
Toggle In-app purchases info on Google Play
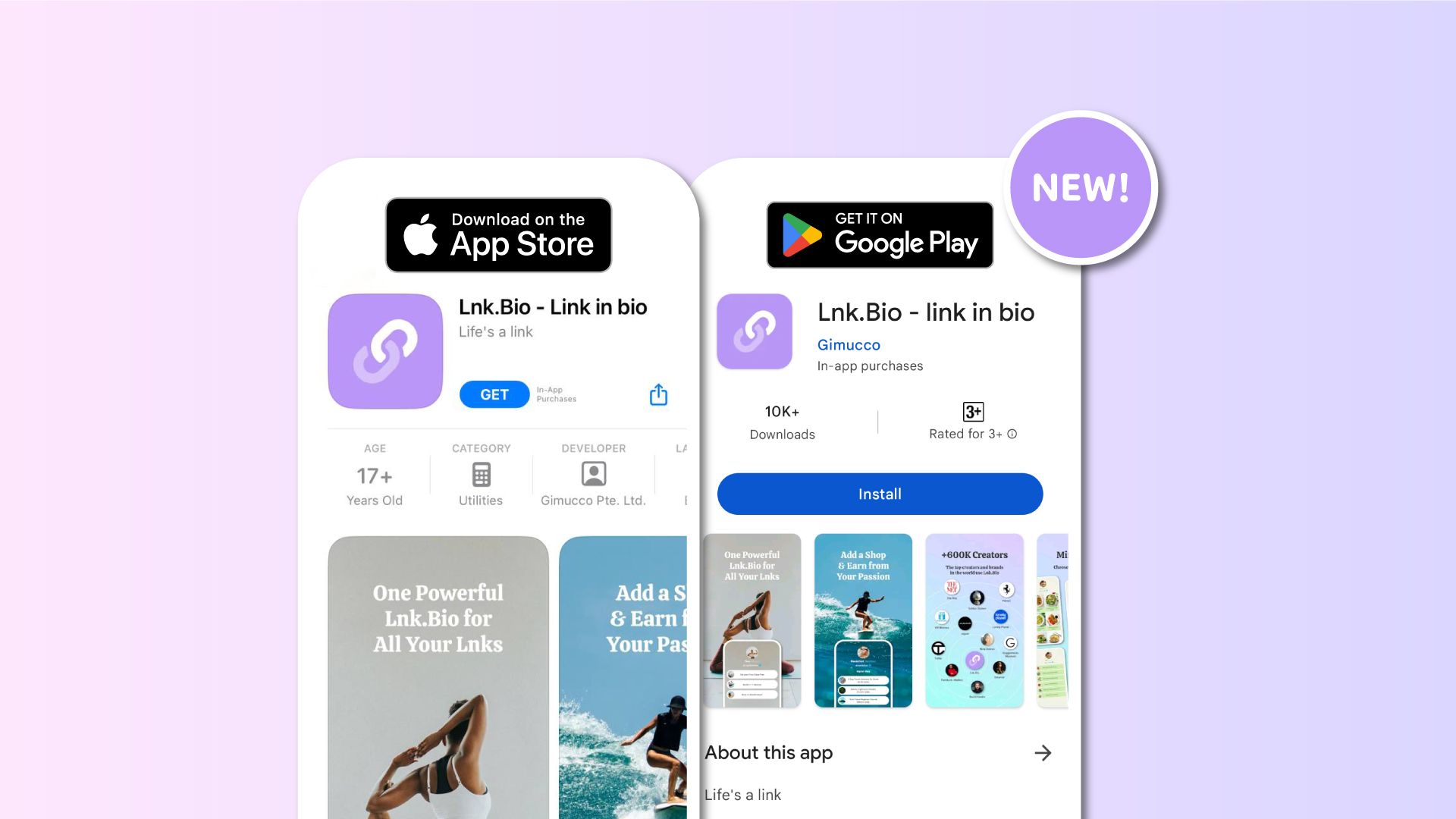(869, 365)
